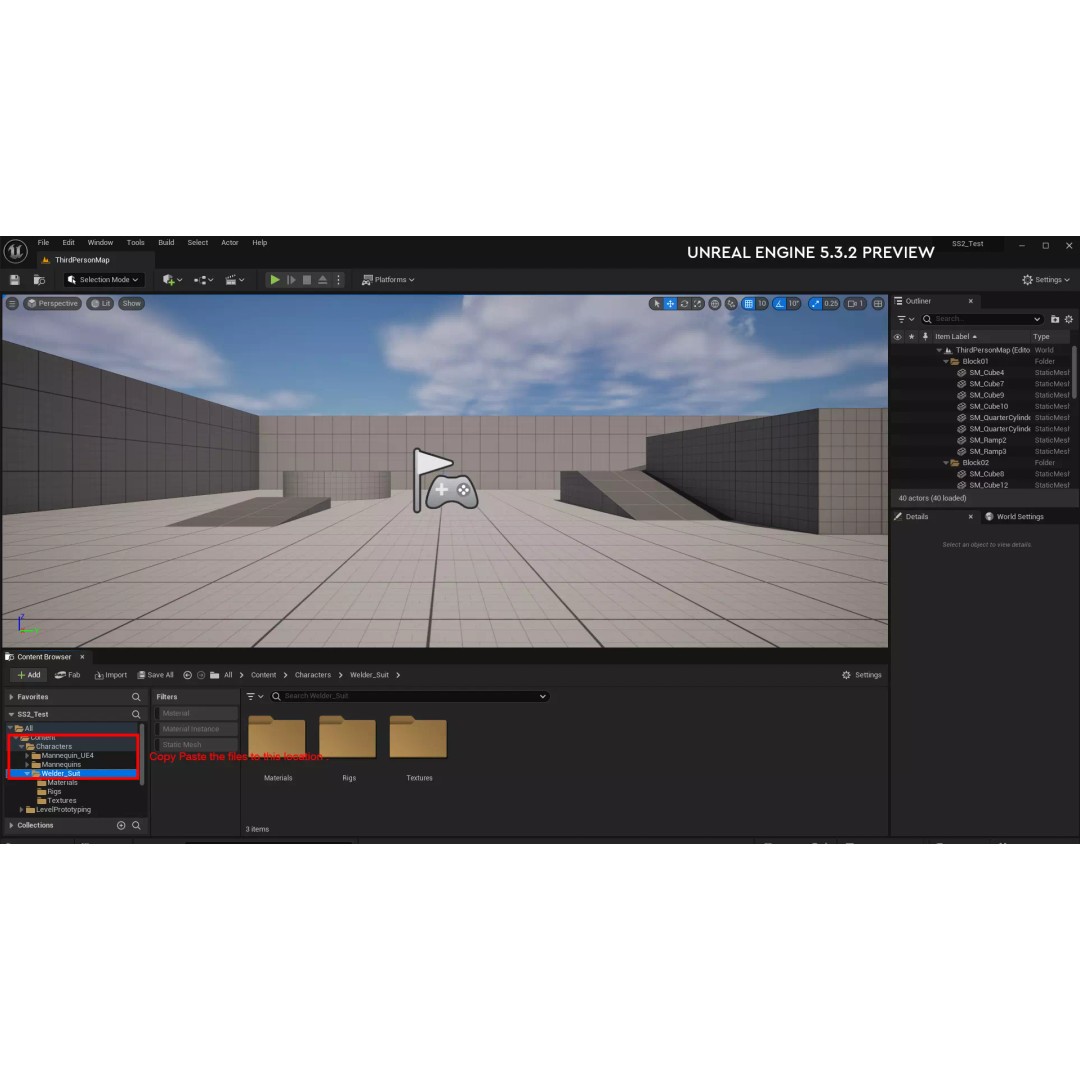
Task: Click the Lit view mode button
Action: pyautogui.click(x=101, y=303)
